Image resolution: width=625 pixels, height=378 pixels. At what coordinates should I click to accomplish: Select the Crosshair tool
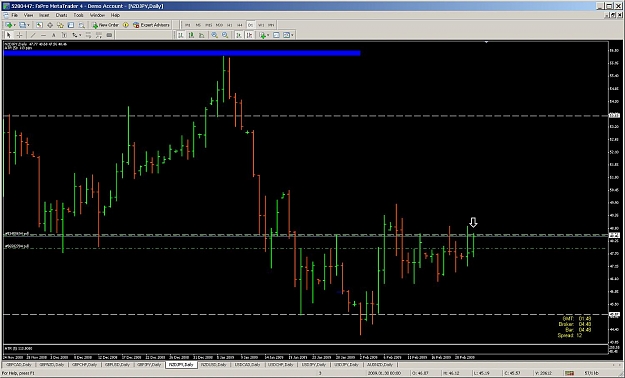(19, 35)
